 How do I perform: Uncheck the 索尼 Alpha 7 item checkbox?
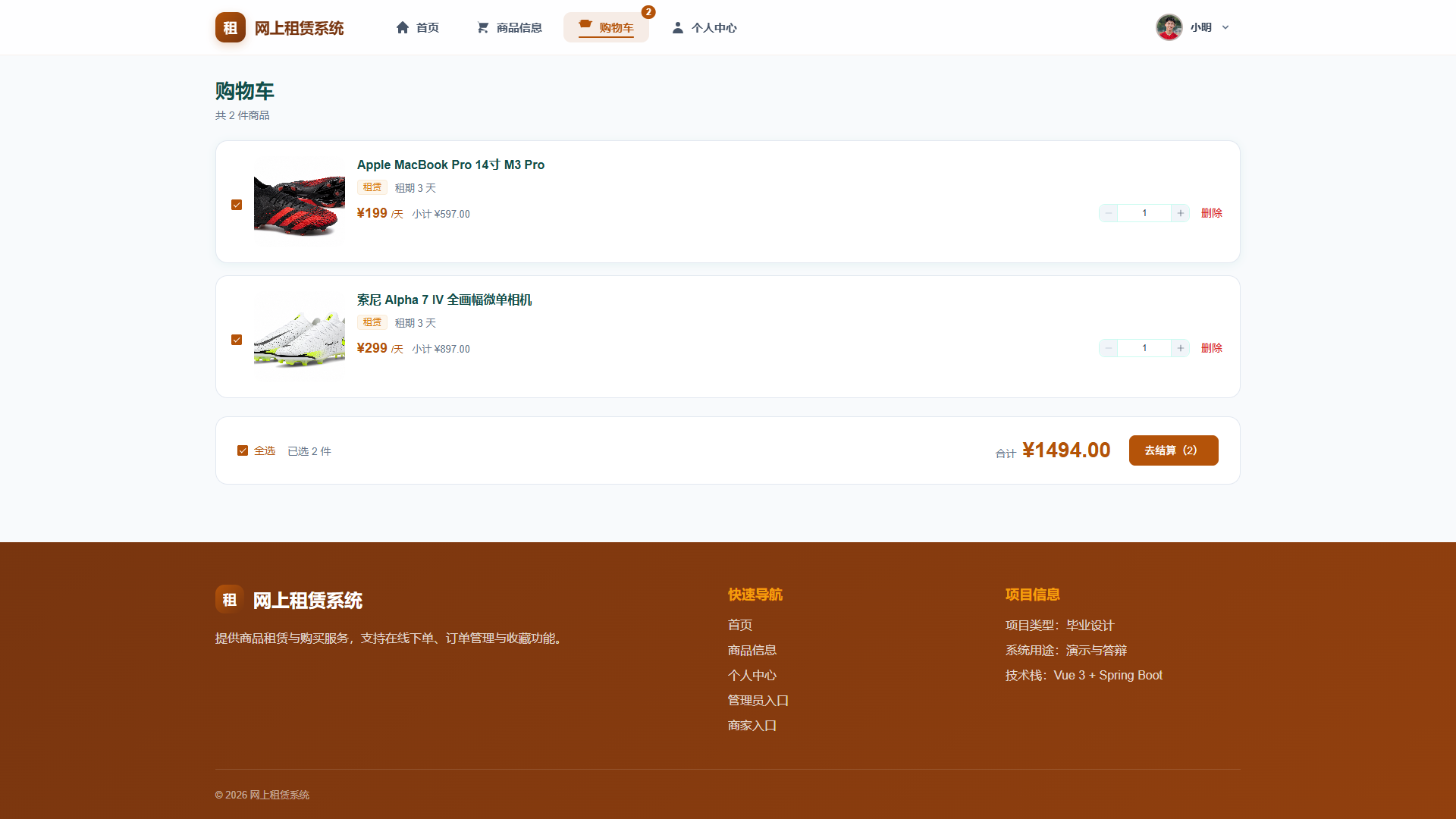tap(237, 340)
